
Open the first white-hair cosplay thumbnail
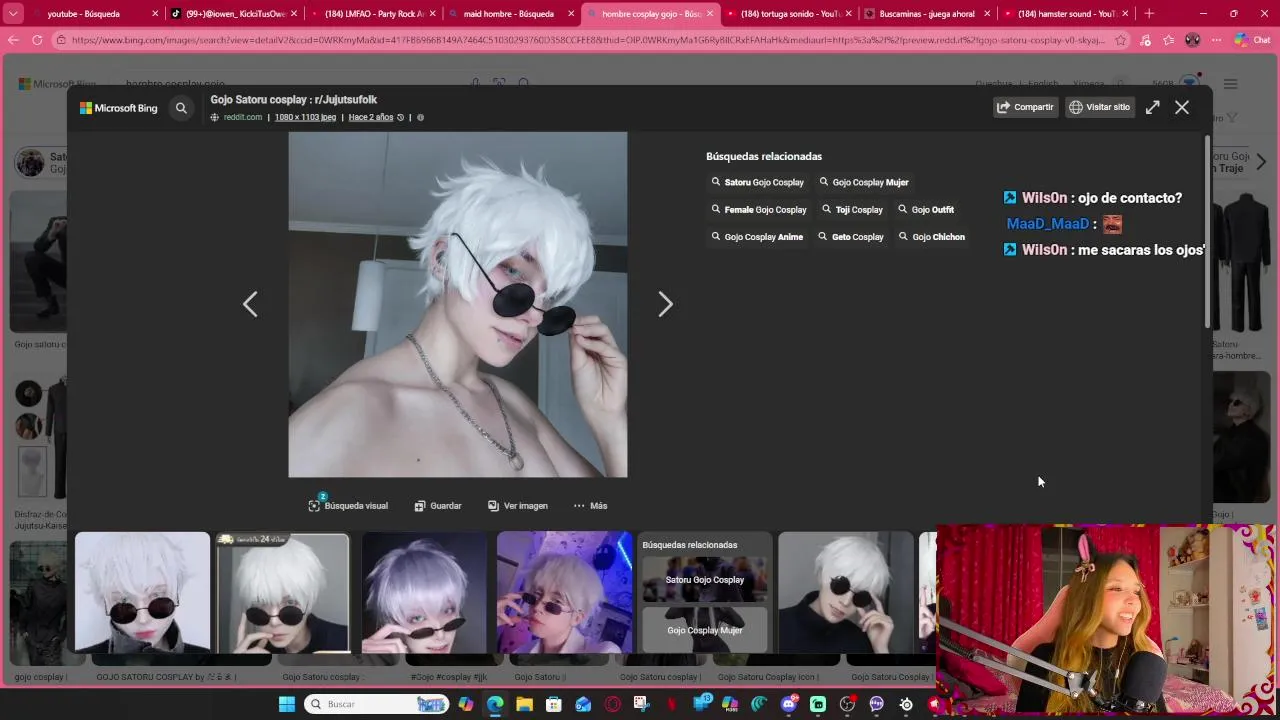click(x=143, y=593)
